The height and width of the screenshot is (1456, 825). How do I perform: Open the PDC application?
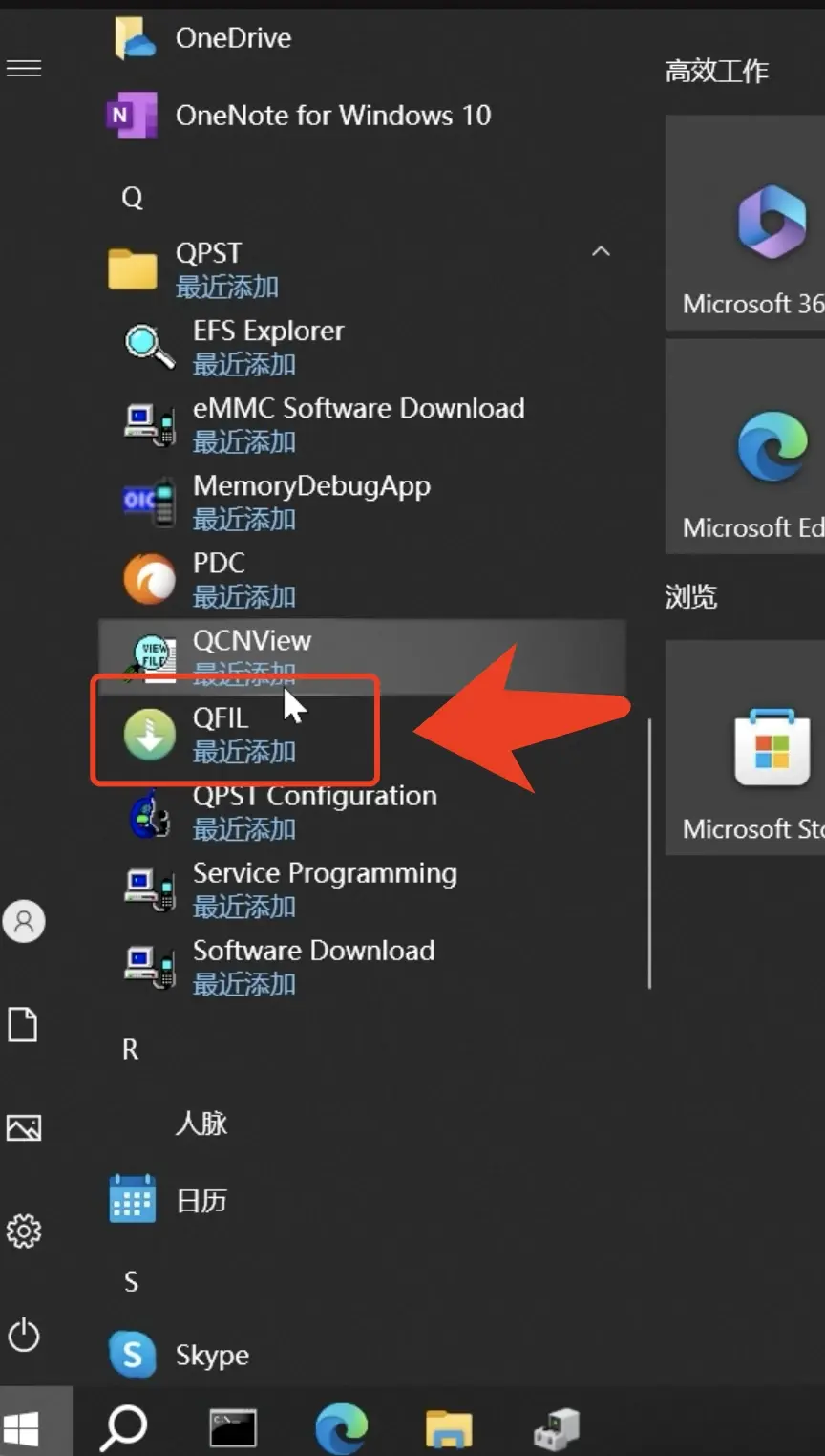click(220, 578)
